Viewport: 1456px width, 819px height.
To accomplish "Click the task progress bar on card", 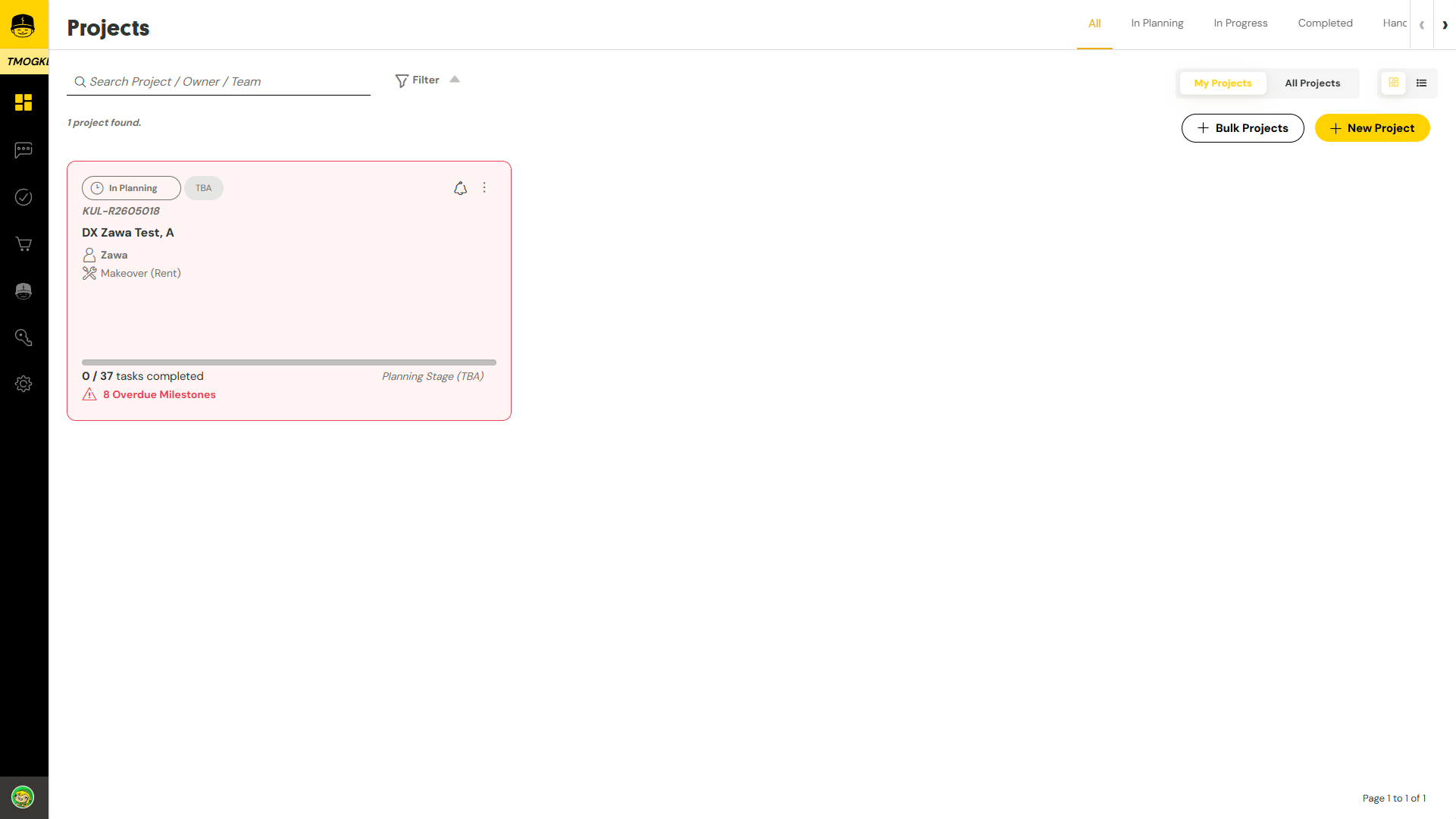I will [x=289, y=362].
